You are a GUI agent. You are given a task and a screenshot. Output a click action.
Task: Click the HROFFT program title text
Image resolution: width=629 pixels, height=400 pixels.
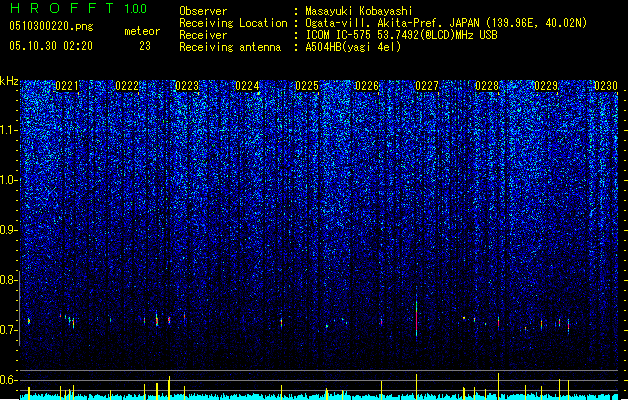click(62, 8)
